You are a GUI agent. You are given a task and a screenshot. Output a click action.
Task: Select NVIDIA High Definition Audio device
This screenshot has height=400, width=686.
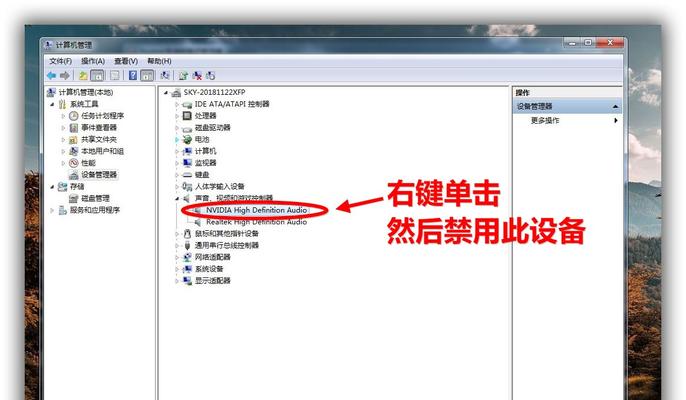(256, 211)
